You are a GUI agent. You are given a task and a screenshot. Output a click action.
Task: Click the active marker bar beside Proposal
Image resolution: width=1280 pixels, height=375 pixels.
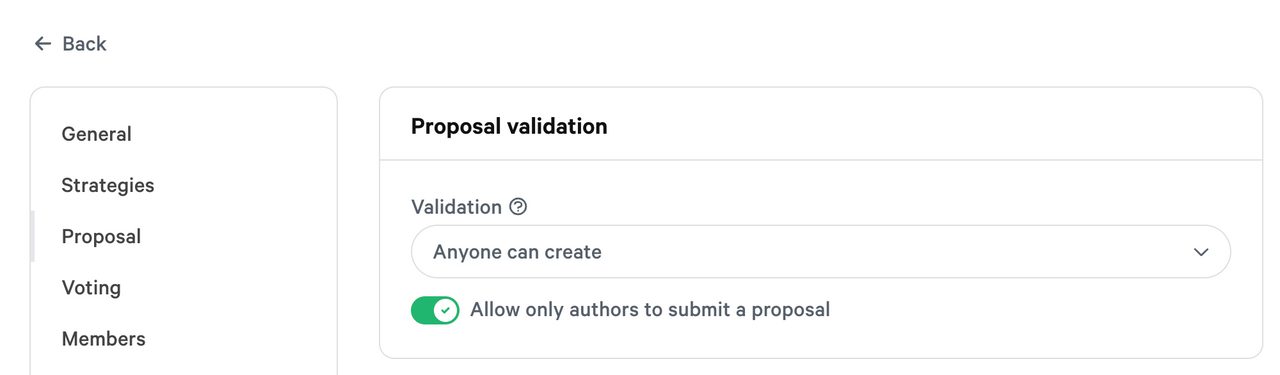[x=32, y=236]
